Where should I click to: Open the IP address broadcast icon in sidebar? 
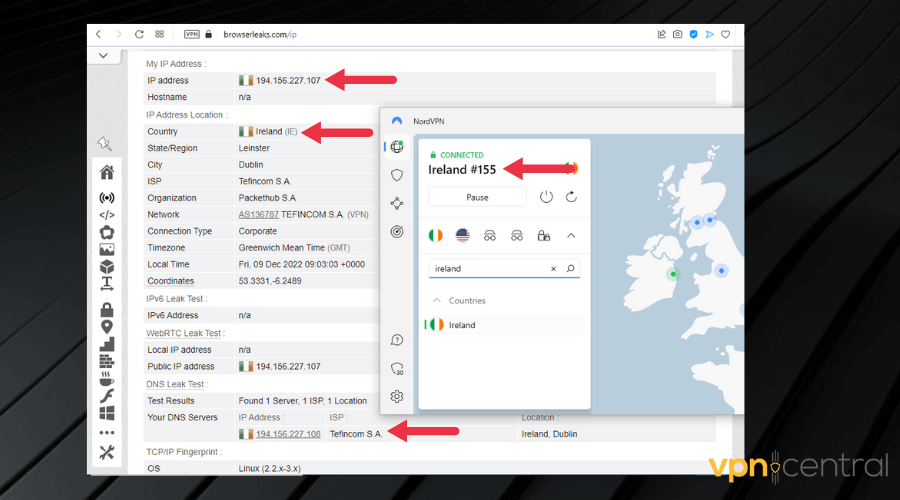click(107, 198)
